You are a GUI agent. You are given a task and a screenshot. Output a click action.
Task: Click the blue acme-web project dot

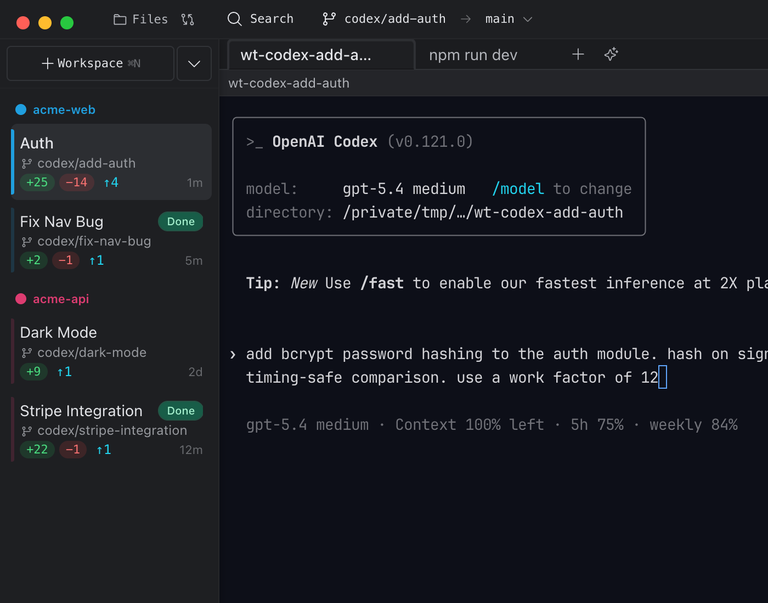[x=21, y=109]
